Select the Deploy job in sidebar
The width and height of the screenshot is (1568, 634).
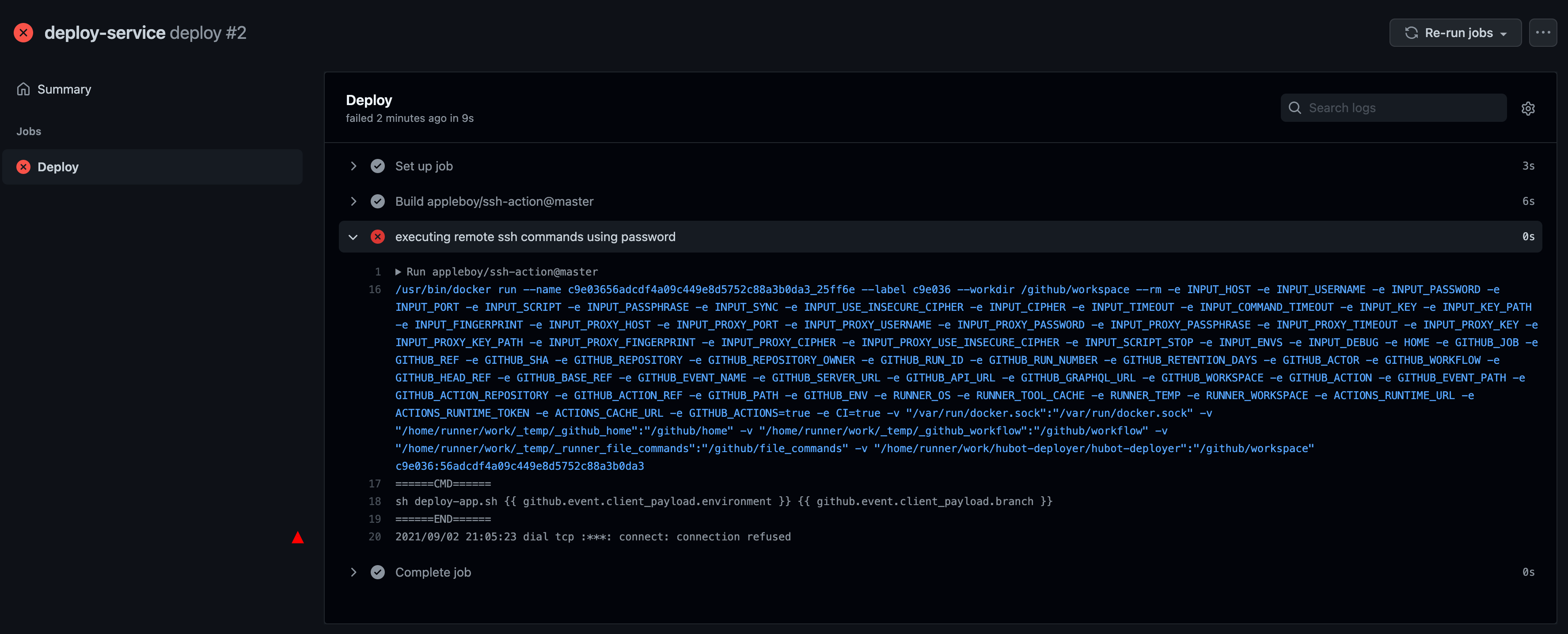[152, 167]
